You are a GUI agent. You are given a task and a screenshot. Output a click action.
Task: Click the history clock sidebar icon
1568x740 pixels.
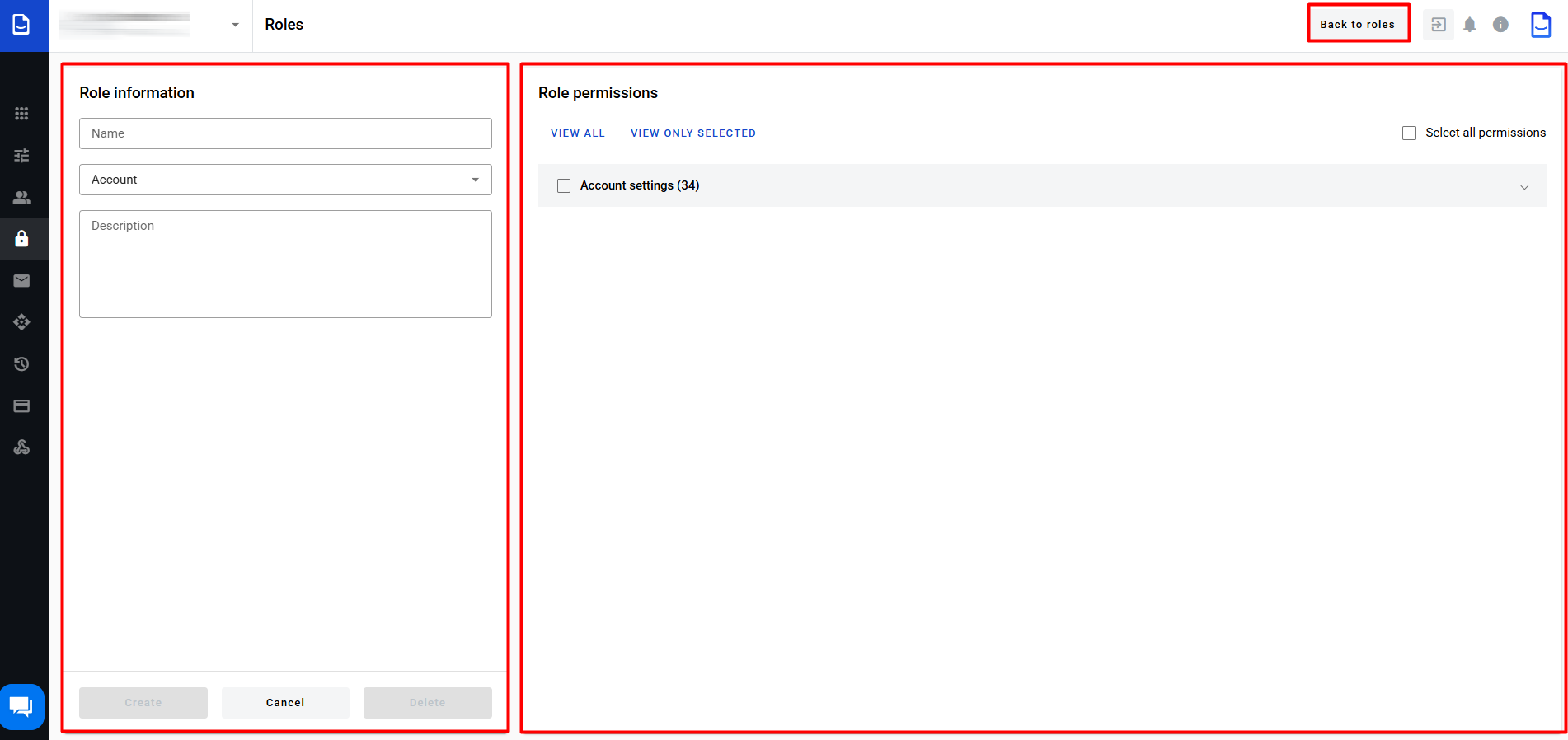point(22,364)
